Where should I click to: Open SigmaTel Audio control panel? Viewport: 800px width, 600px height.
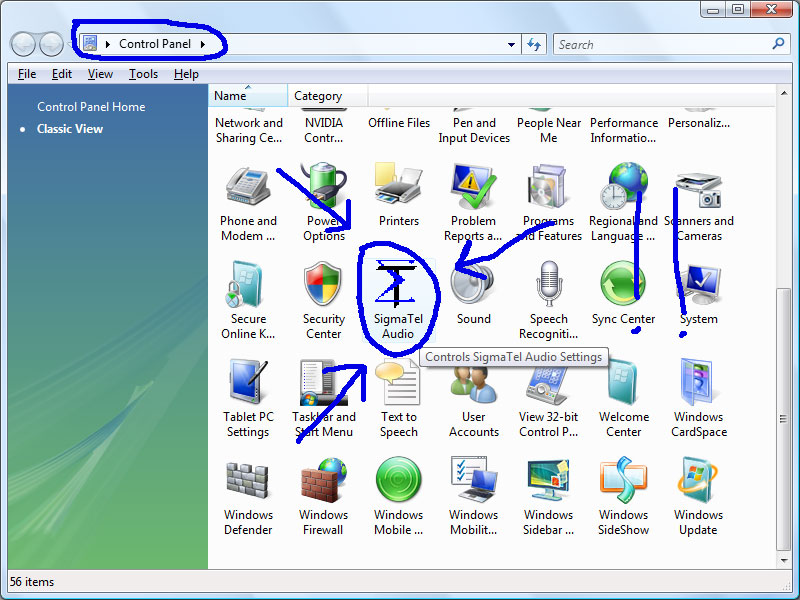pyautogui.click(x=398, y=301)
